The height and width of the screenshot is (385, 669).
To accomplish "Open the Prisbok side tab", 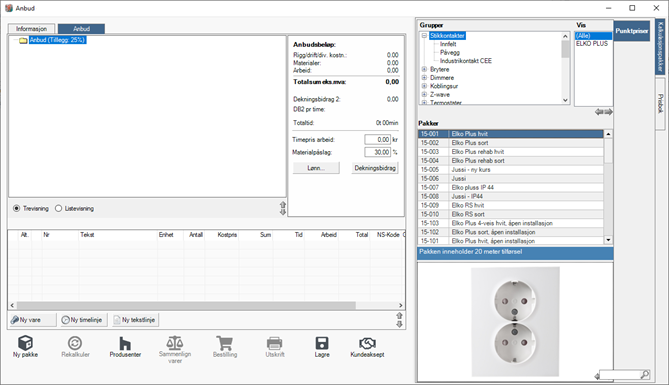I will click(660, 104).
